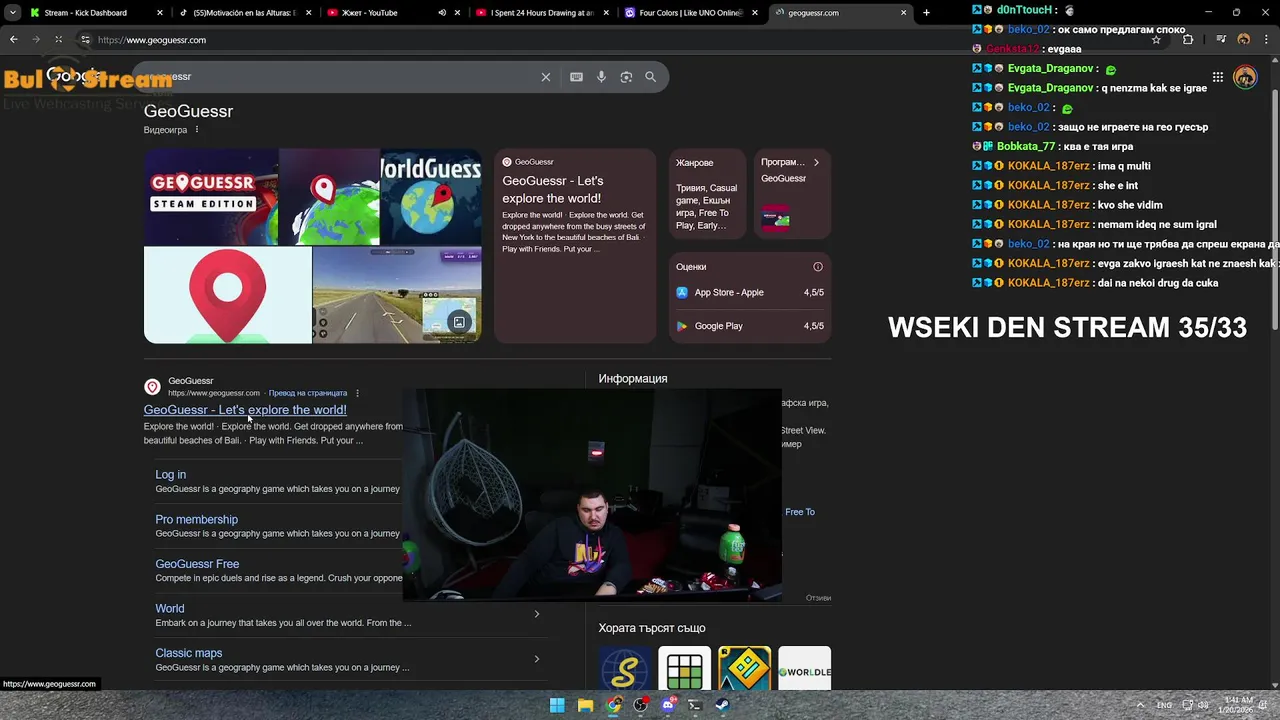Open OBS Studio from taskbar
Screen dimensions: 1280x720
(x=640, y=705)
